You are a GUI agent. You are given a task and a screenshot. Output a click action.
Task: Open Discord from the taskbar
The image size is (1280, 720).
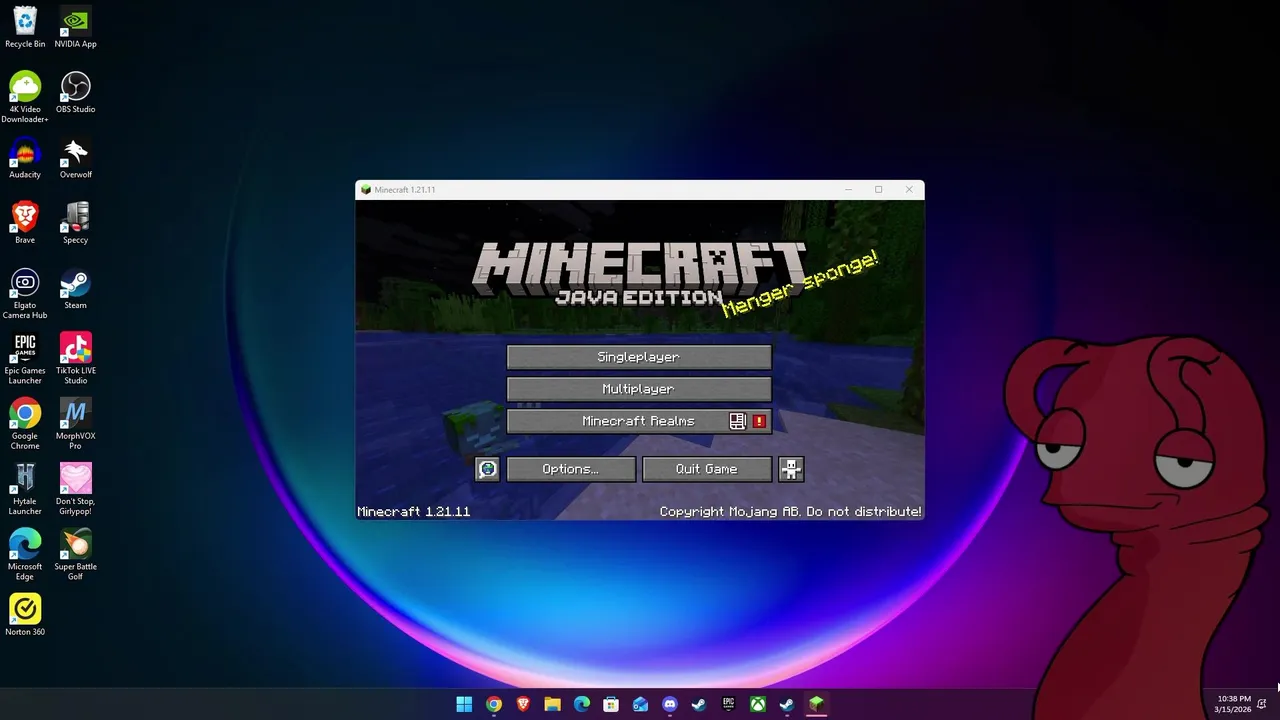coord(670,705)
